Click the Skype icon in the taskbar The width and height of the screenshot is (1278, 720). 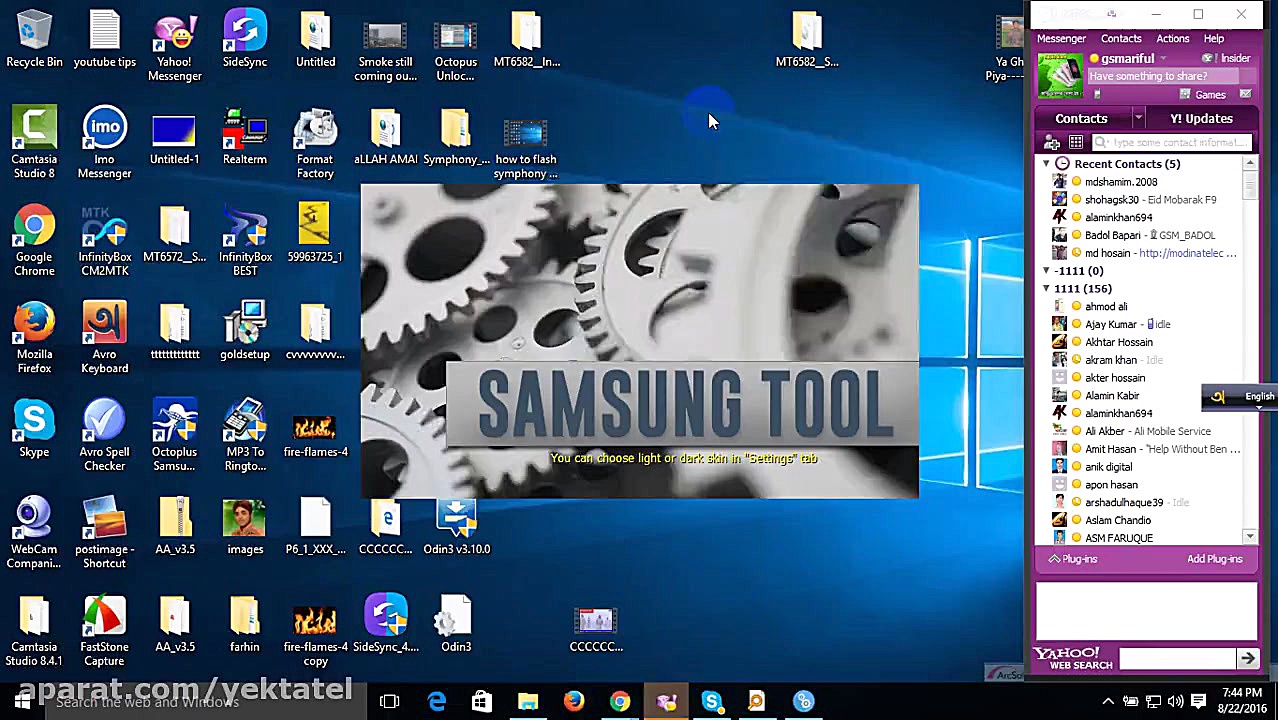point(712,702)
